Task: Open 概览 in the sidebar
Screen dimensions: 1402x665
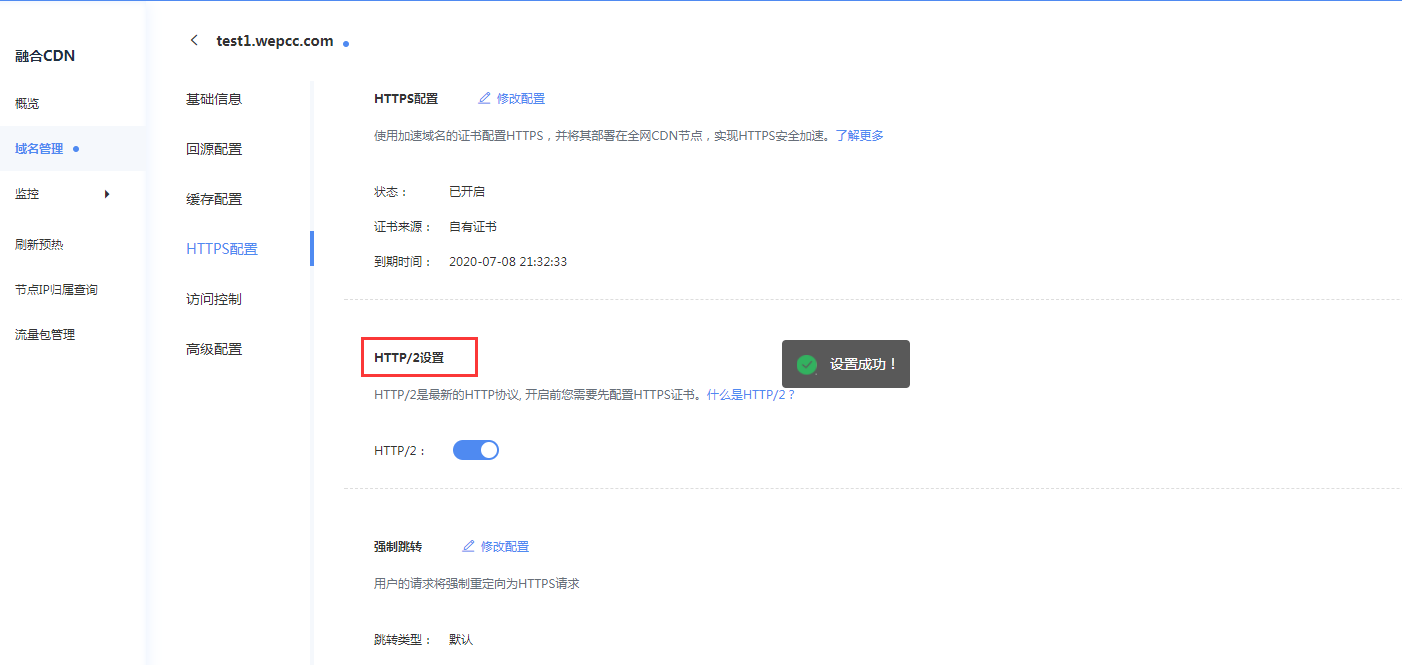Action: pyautogui.click(x=27, y=104)
